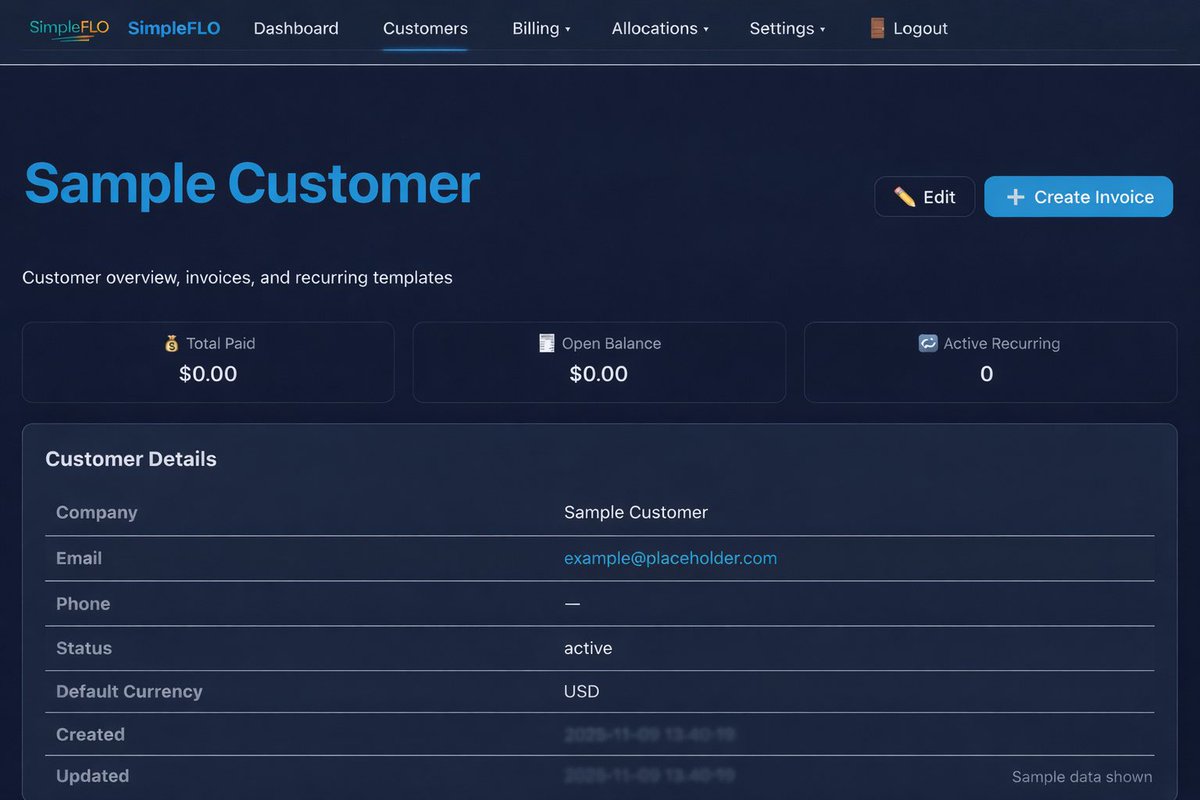
Task: Click the Customer Details section heading
Action: [131, 459]
